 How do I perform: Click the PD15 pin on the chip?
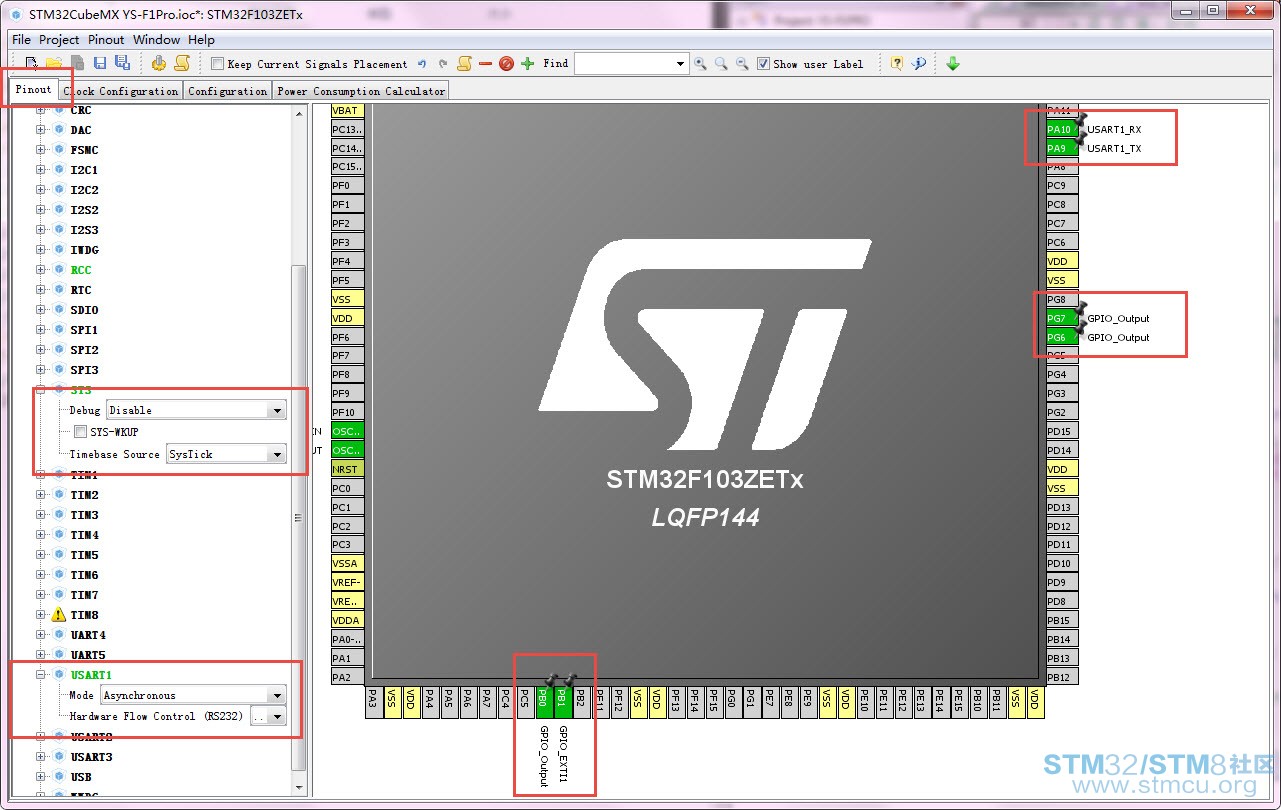(x=1061, y=431)
